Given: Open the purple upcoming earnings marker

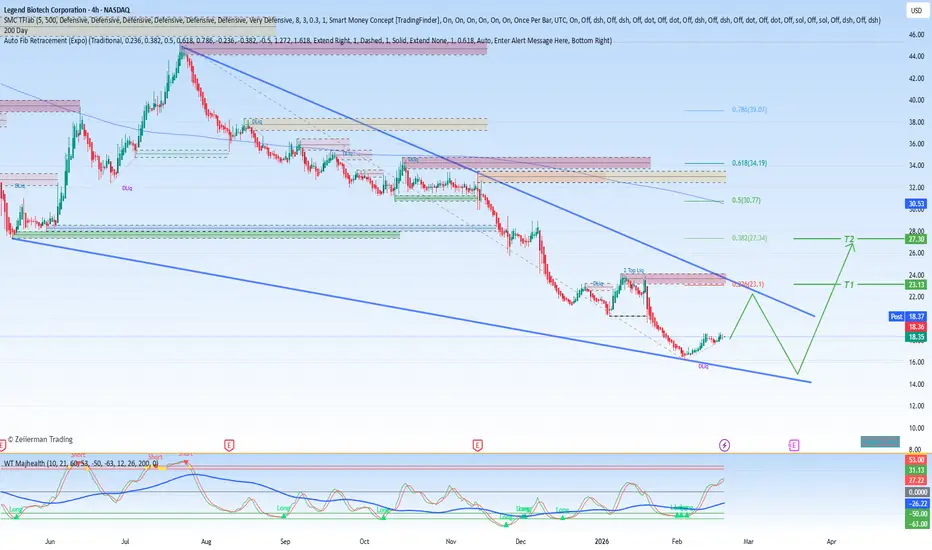Looking at the screenshot, I should pyautogui.click(x=794, y=445).
